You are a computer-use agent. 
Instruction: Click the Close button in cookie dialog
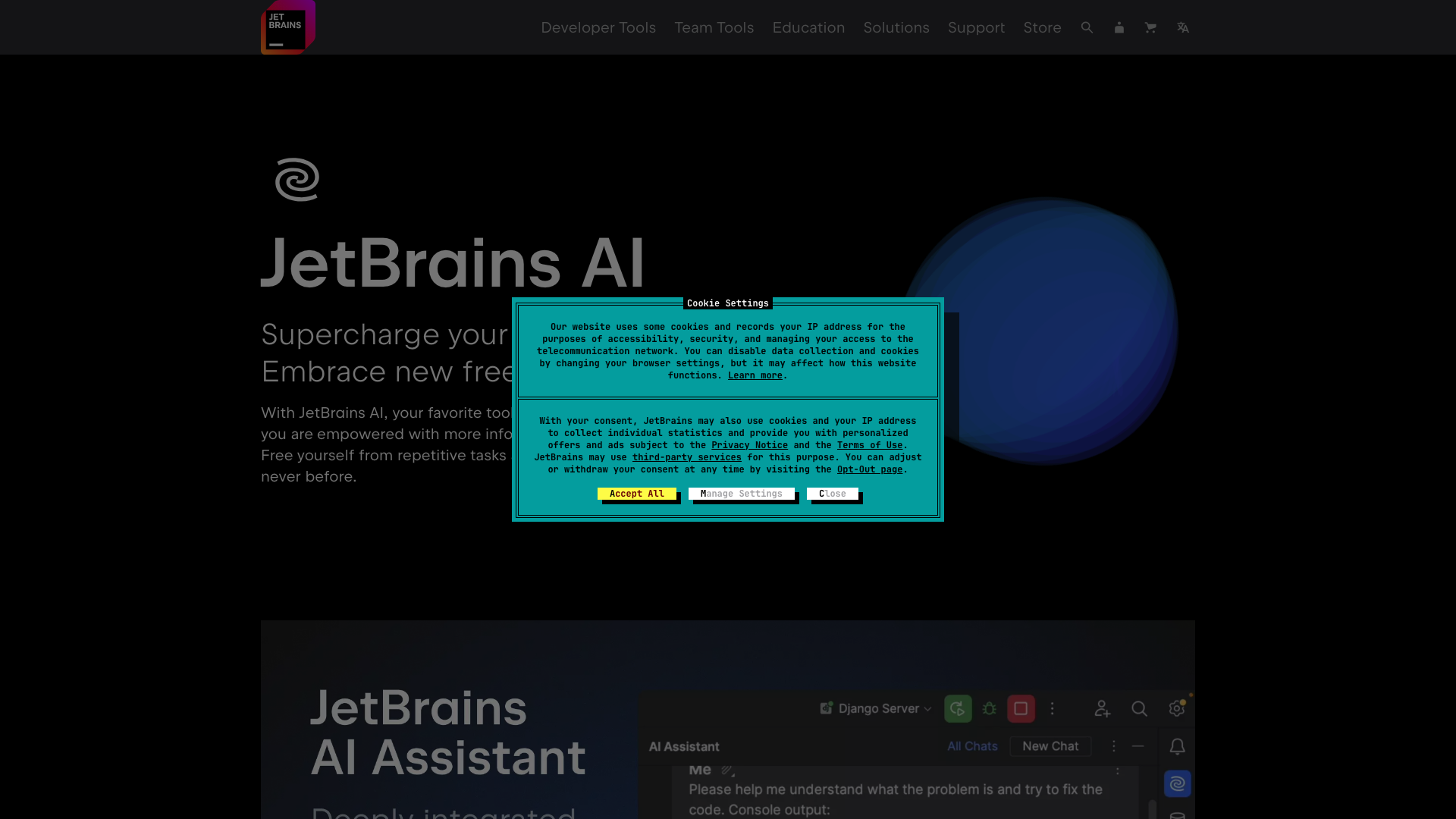tap(833, 494)
